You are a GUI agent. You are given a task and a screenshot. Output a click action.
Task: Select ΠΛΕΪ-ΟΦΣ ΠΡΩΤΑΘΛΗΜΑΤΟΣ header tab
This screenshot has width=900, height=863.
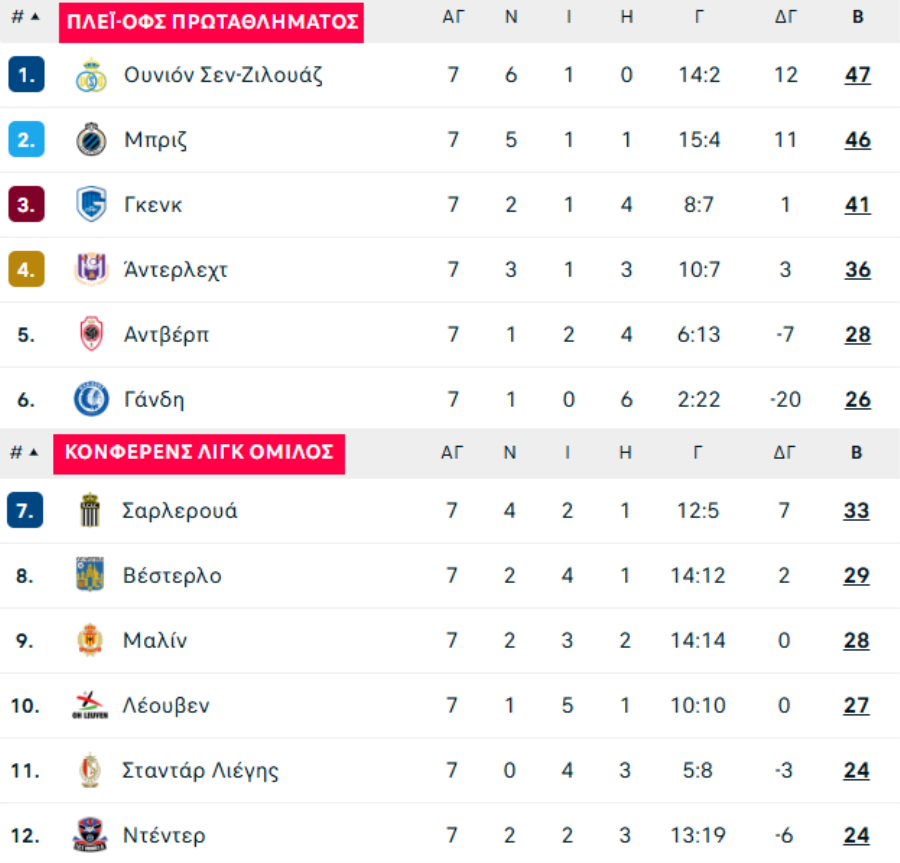click(x=211, y=22)
